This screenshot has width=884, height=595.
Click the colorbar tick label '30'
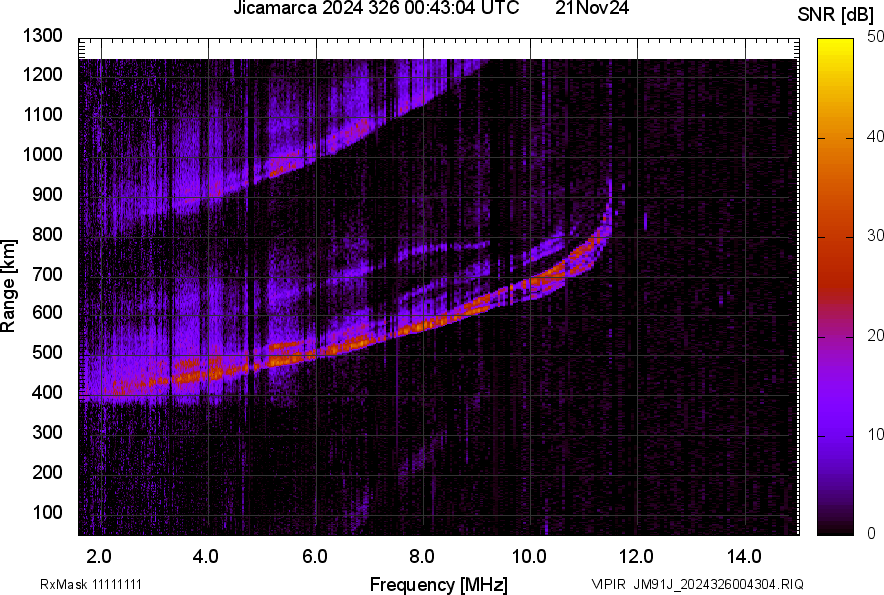[x=875, y=236]
